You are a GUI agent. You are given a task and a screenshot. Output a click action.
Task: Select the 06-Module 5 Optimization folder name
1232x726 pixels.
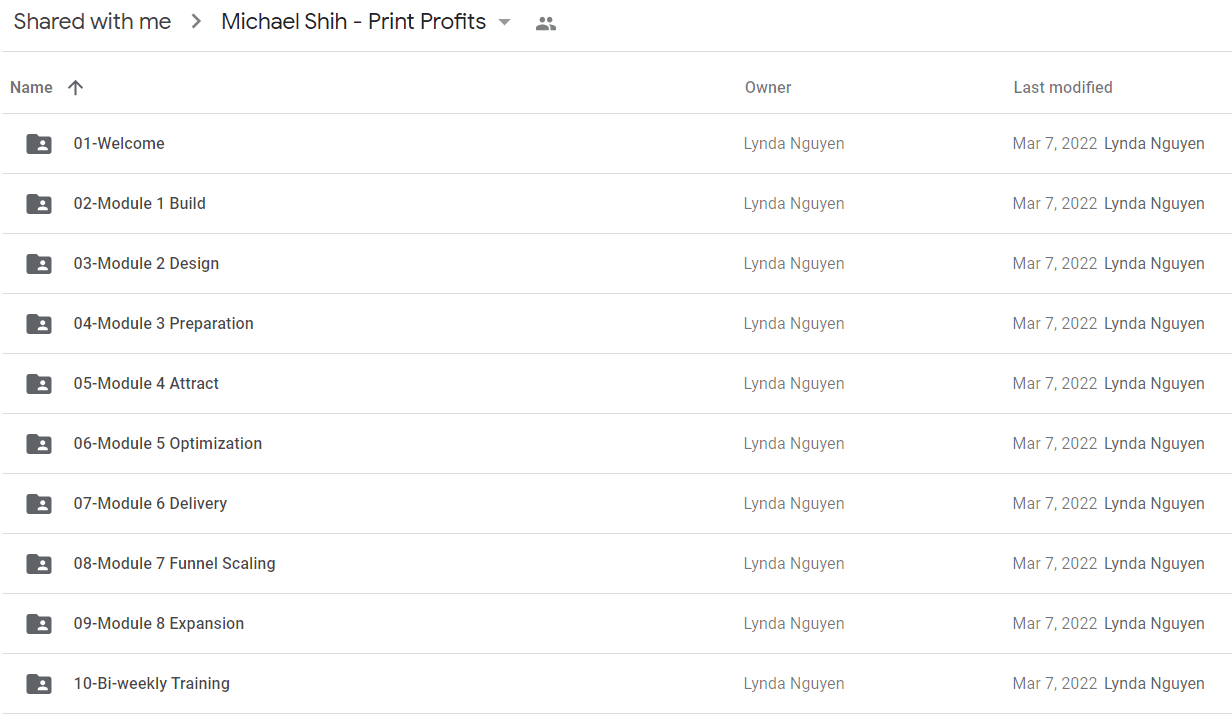[x=168, y=444]
